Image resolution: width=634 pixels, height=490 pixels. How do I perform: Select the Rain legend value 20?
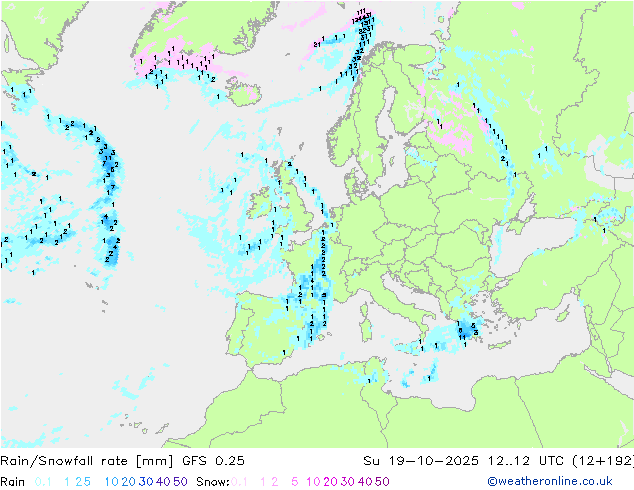tap(129, 482)
